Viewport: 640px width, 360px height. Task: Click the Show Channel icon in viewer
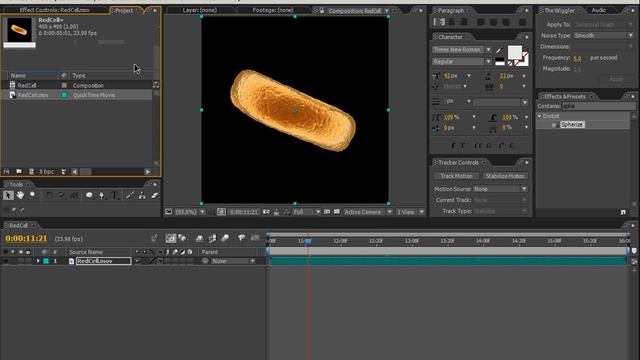coord(286,212)
